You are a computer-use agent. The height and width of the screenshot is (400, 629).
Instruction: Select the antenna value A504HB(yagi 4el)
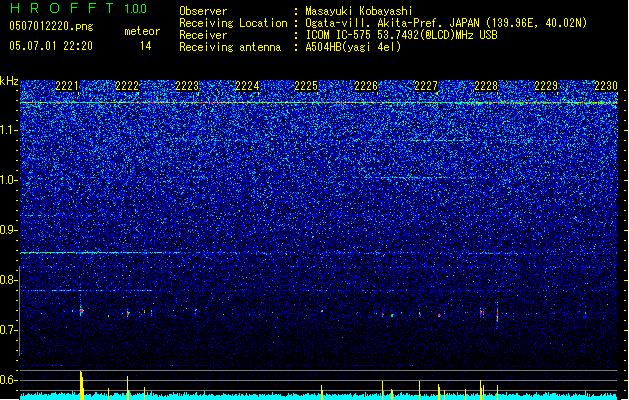[x=353, y=47]
